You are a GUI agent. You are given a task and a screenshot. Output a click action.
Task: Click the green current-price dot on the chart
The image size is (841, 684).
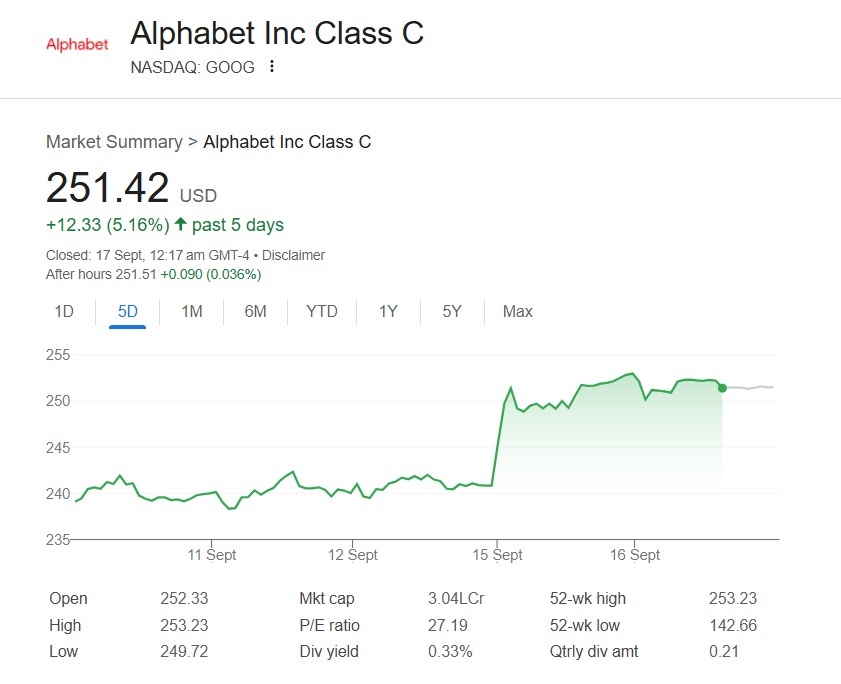[722, 388]
